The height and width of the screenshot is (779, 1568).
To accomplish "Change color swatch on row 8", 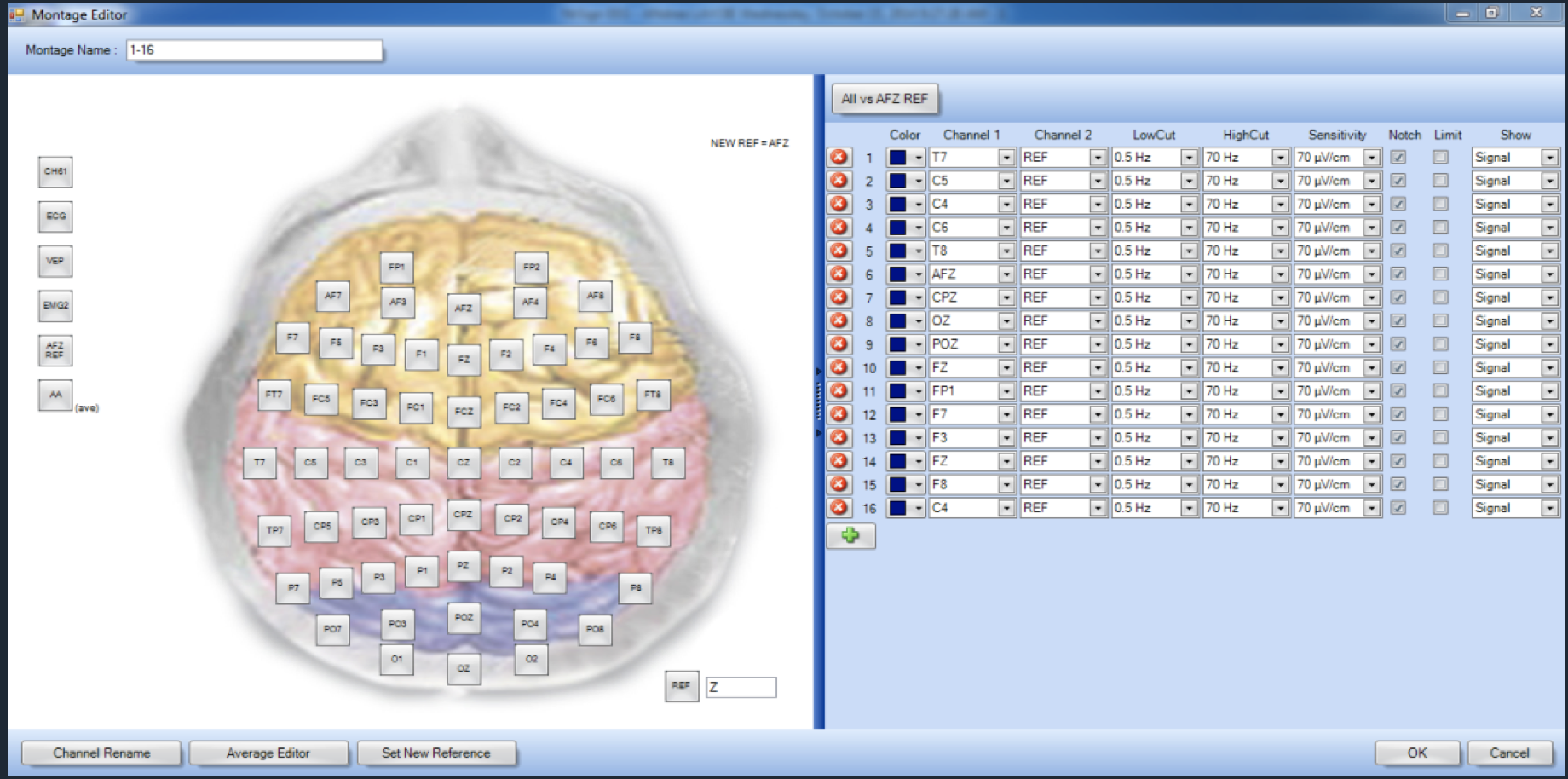I will 906,321.
